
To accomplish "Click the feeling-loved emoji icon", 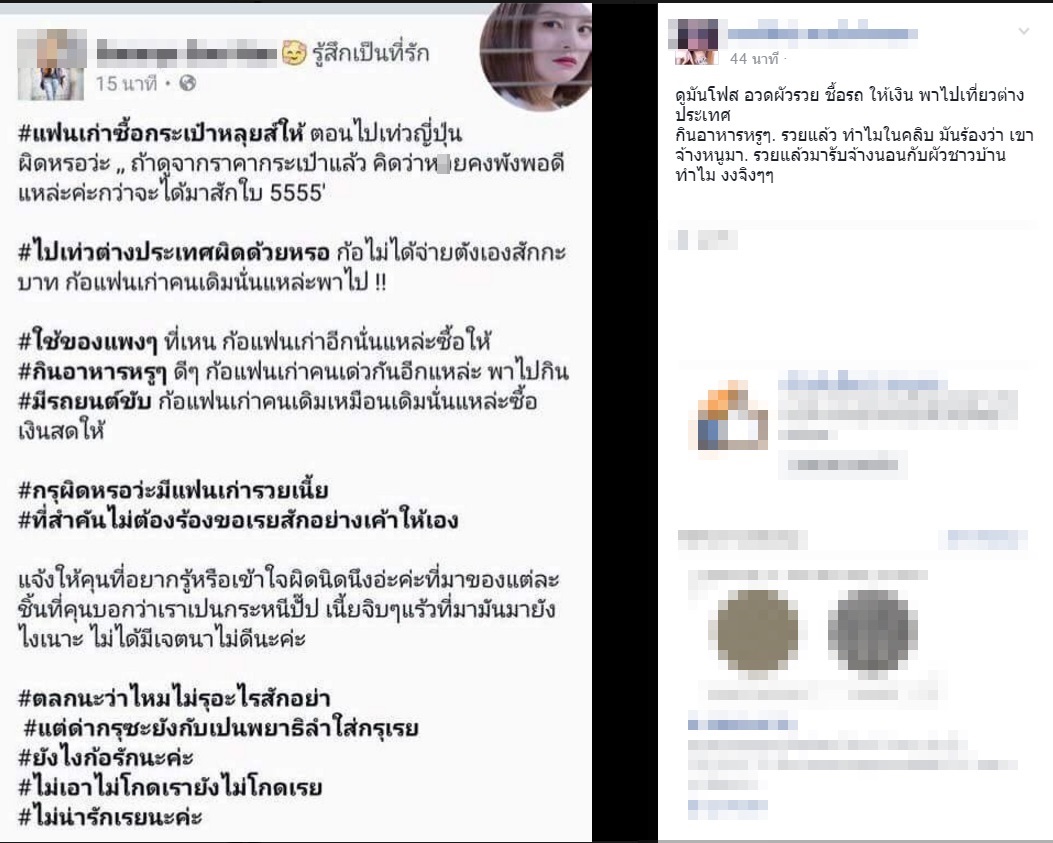I will pos(294,52).
